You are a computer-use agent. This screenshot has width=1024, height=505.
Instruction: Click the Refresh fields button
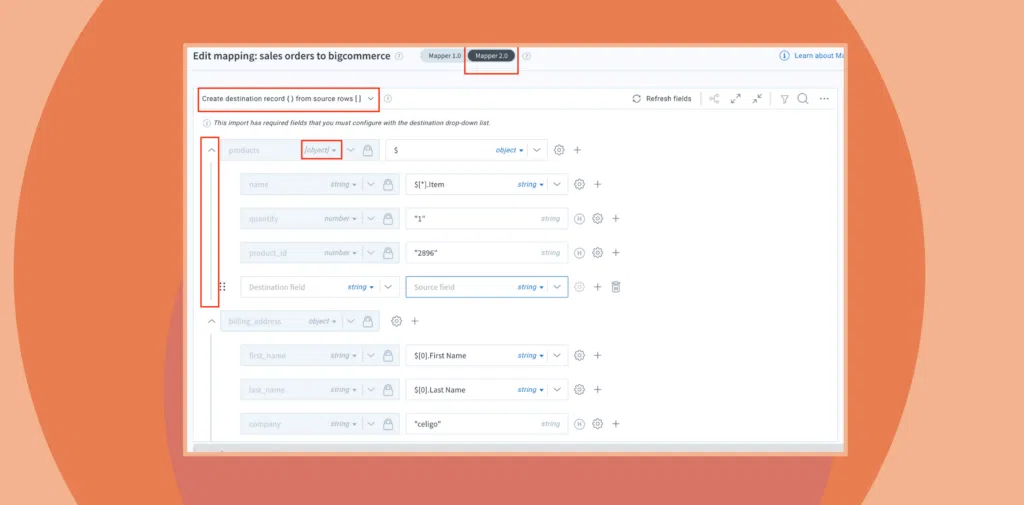pos(661,99)
